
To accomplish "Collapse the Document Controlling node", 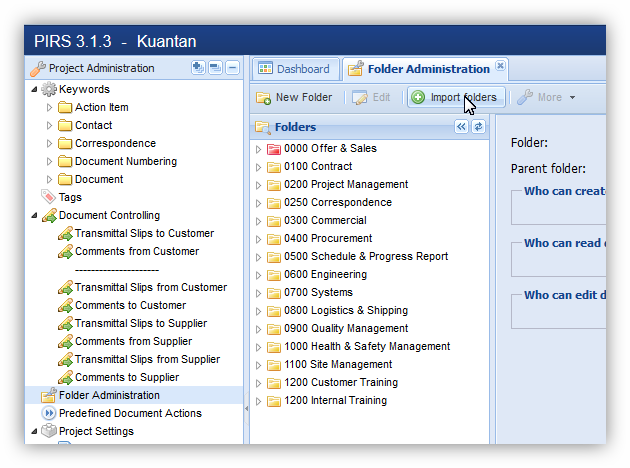I will [x=35, y=216].
